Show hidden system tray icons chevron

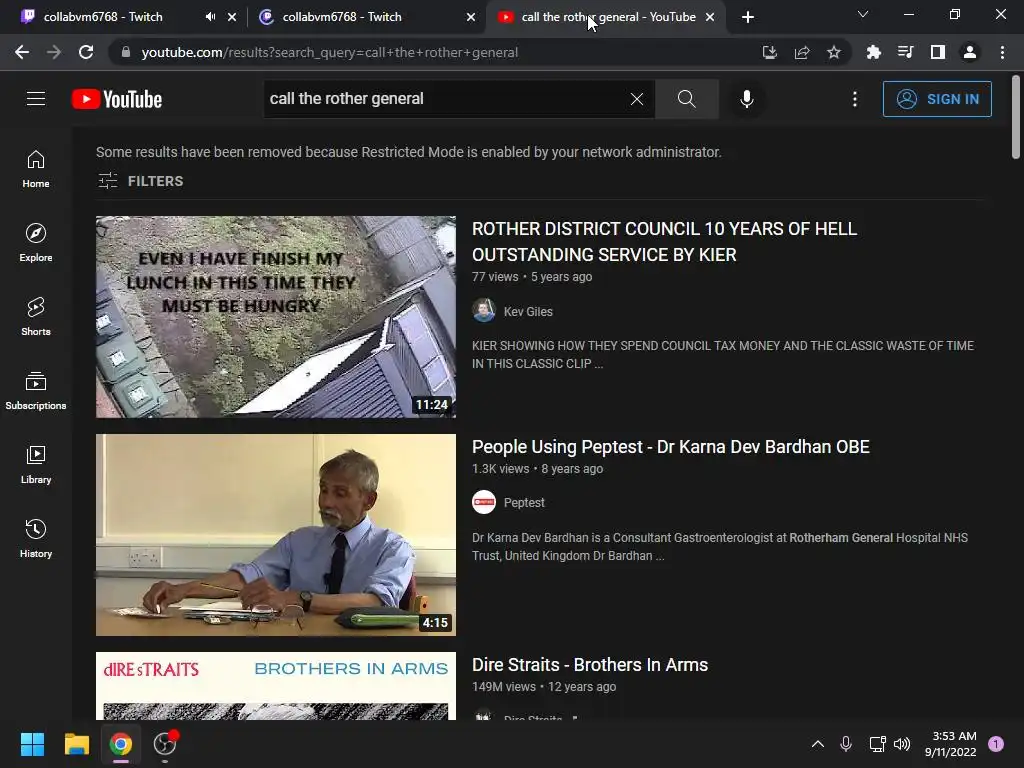pos(818,744)
